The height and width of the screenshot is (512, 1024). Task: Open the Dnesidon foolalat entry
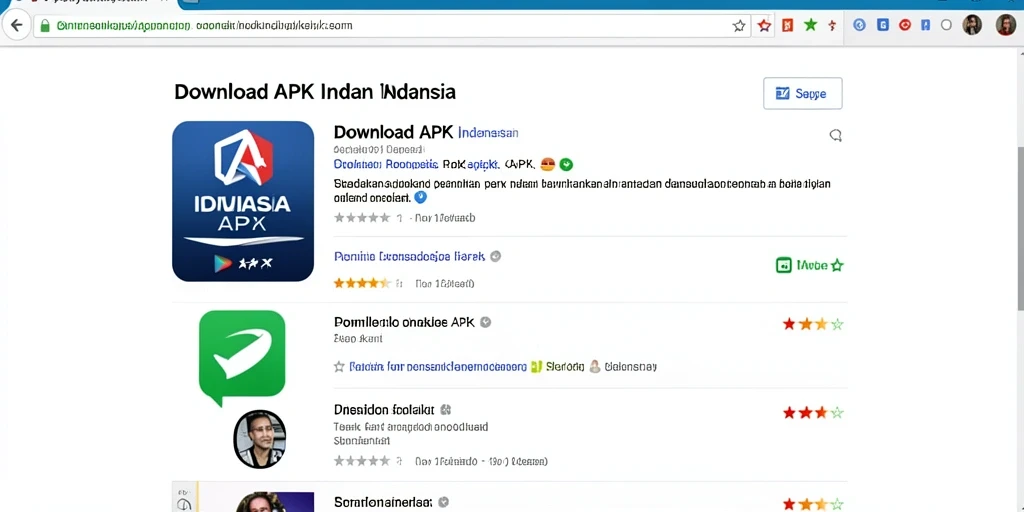click(x=384, y=410)
